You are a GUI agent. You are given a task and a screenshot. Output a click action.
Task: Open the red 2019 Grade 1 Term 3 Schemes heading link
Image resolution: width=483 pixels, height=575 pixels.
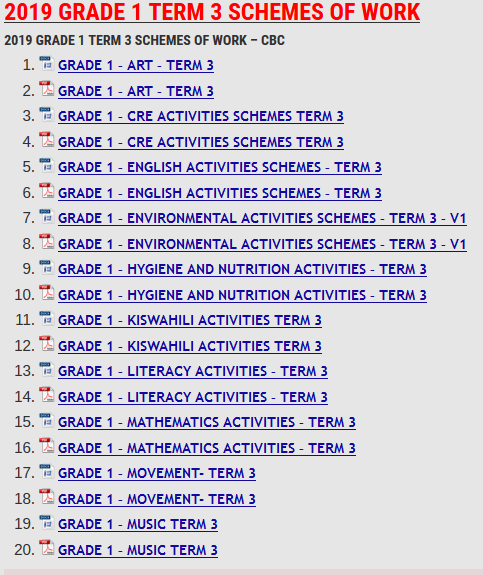tap(212, 12)
